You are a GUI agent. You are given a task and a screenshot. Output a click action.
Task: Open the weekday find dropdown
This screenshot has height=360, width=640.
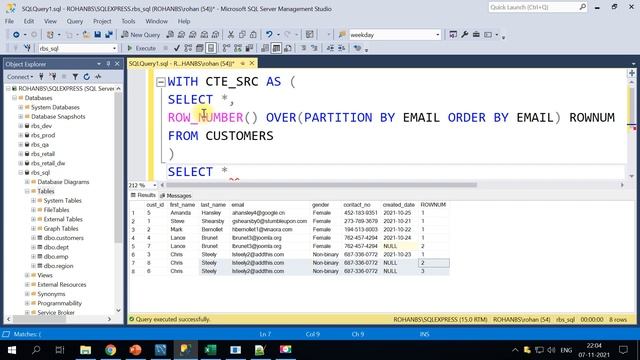(438, 35)
